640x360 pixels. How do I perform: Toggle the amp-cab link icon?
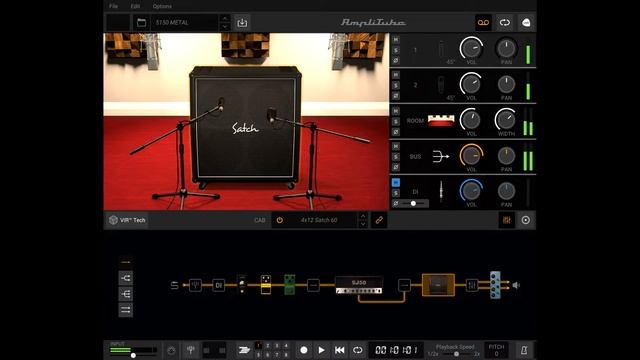click(x=379, y=220)
